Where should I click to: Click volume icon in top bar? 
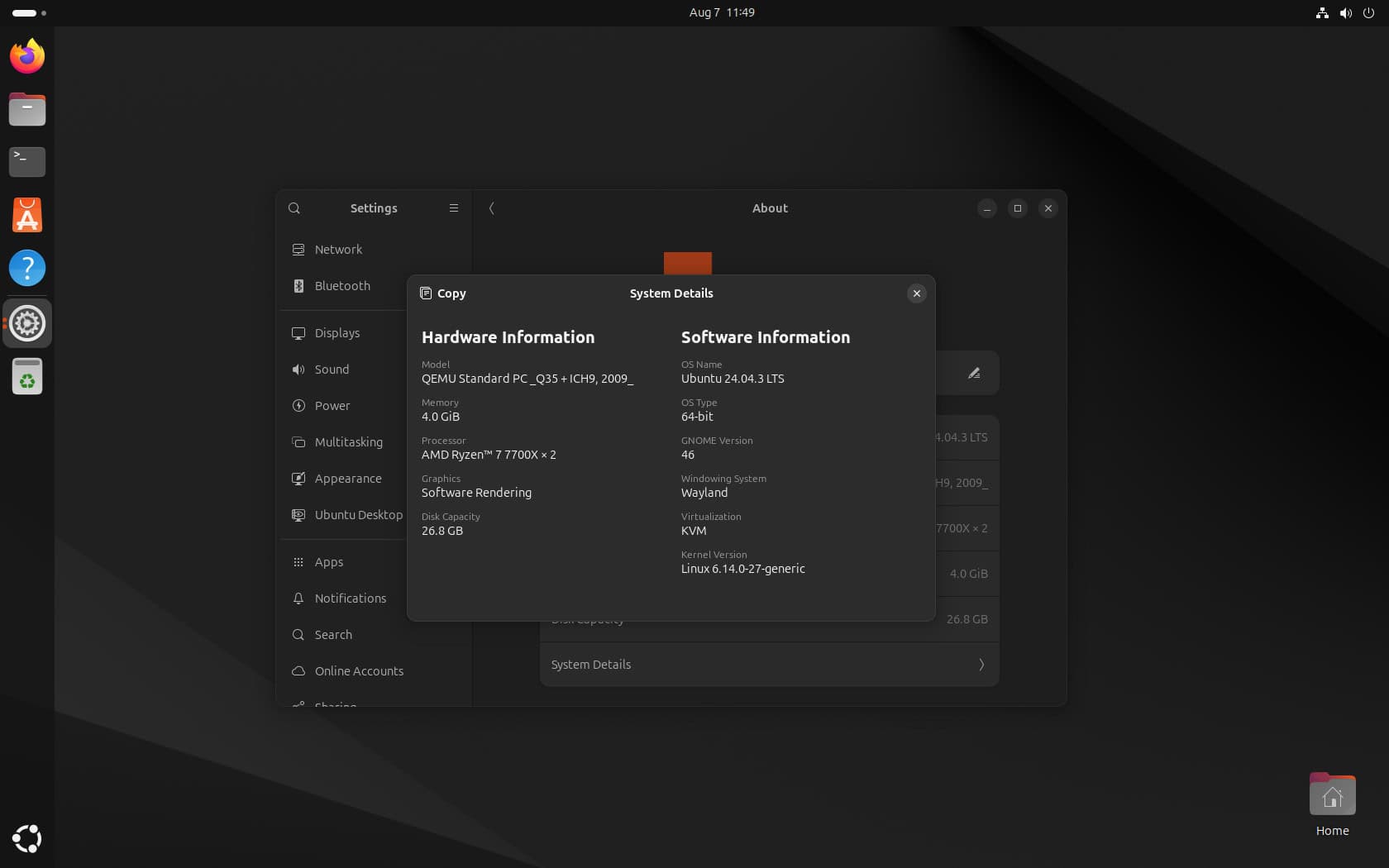(1346, 12)
